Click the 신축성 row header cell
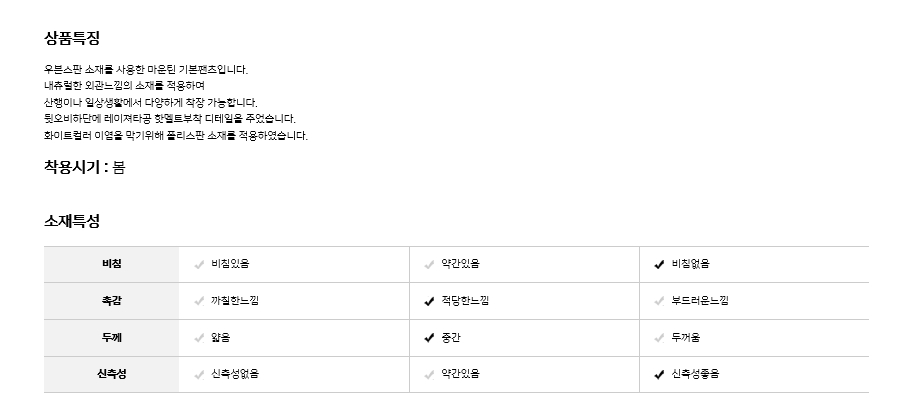Viewport: 920px width, 420px height. point(111,375)
